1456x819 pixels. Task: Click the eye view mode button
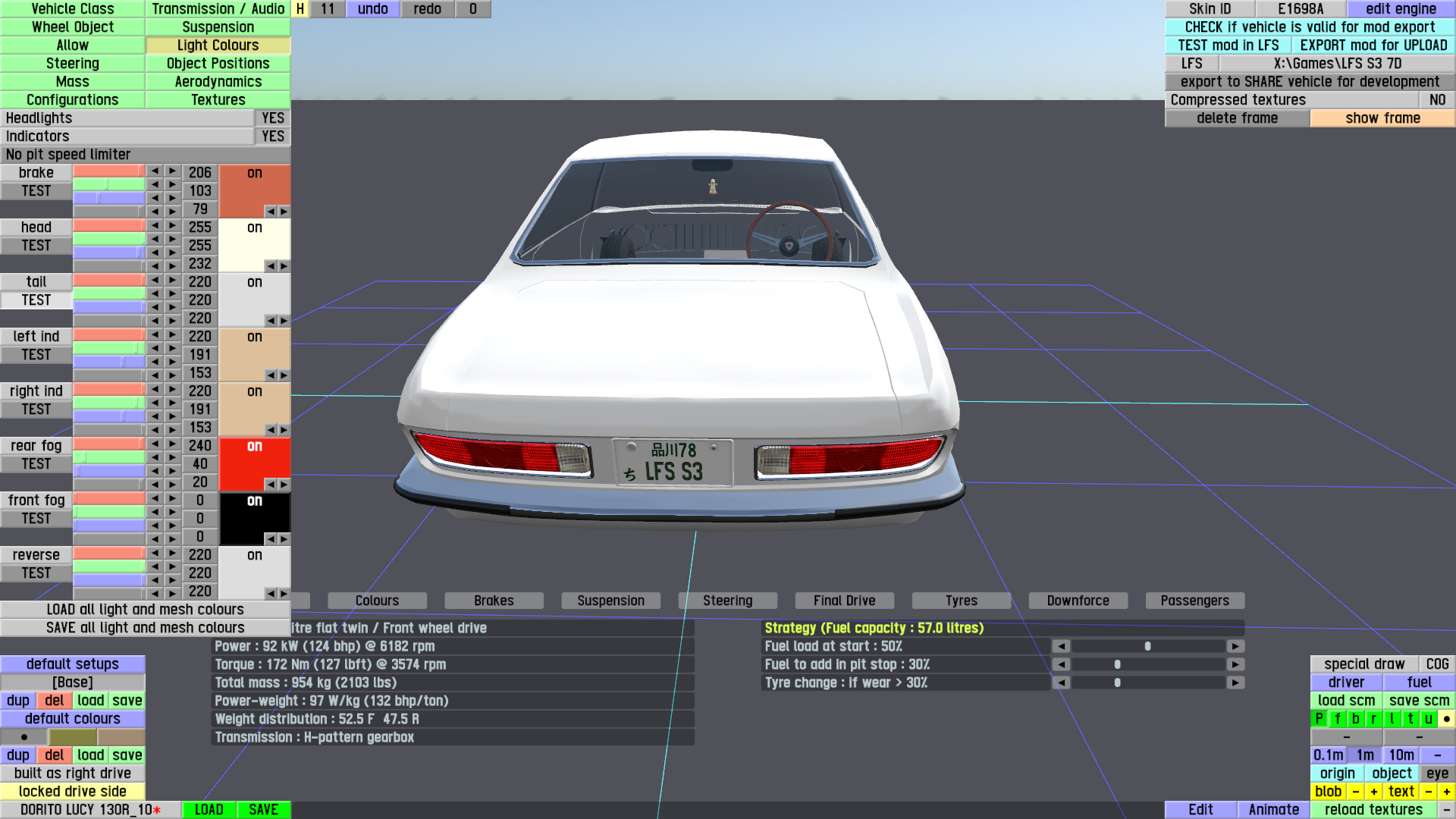[x=1437, y=773]
